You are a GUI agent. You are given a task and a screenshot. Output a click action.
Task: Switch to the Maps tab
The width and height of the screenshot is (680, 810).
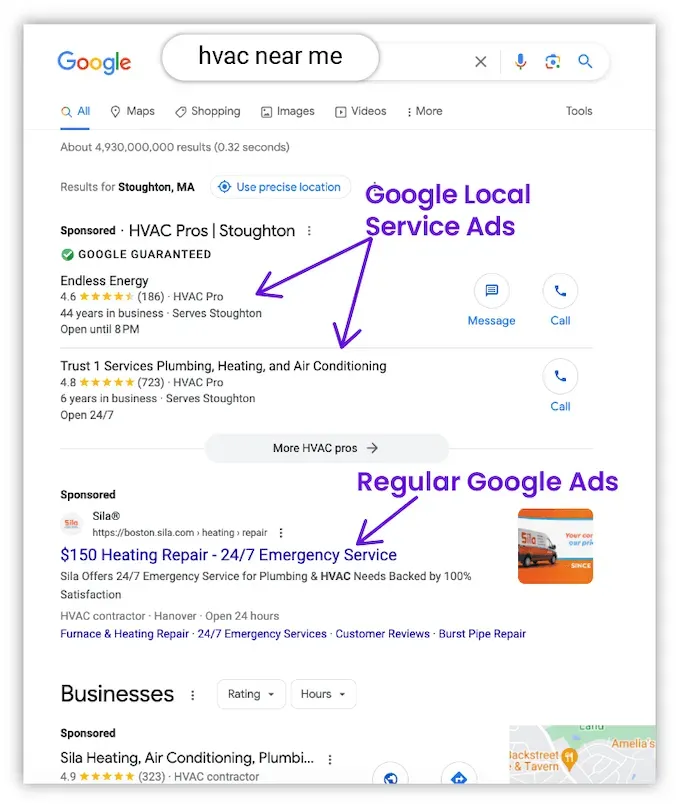(132, 111)
